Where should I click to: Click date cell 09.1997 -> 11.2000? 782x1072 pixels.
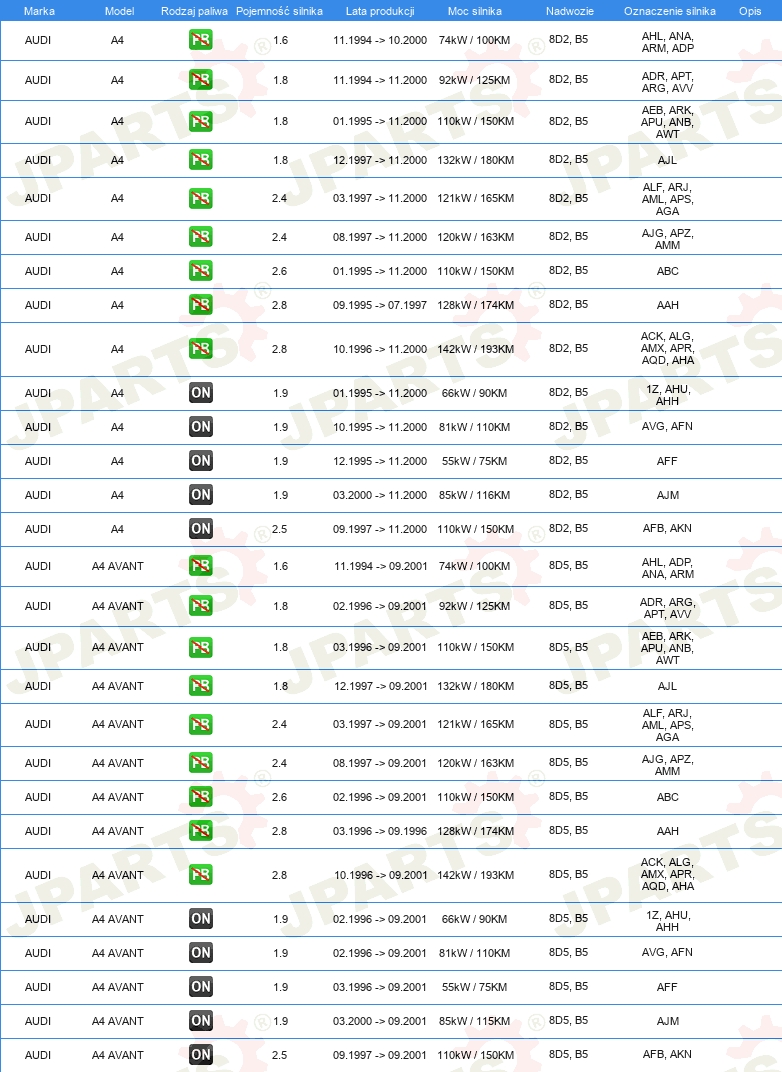click(380, 528)
